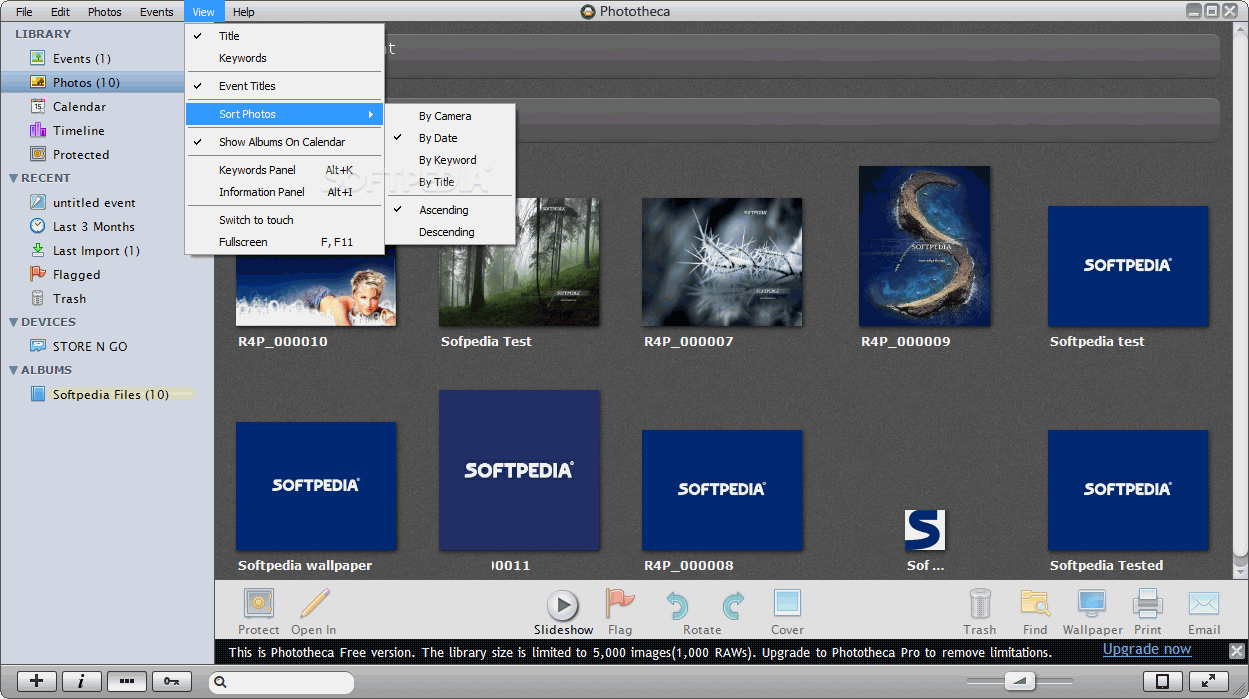Open Events (1) in Library
Viewport: 1249px width, 699px height.
pyautogui.click(x=81, y=59)
